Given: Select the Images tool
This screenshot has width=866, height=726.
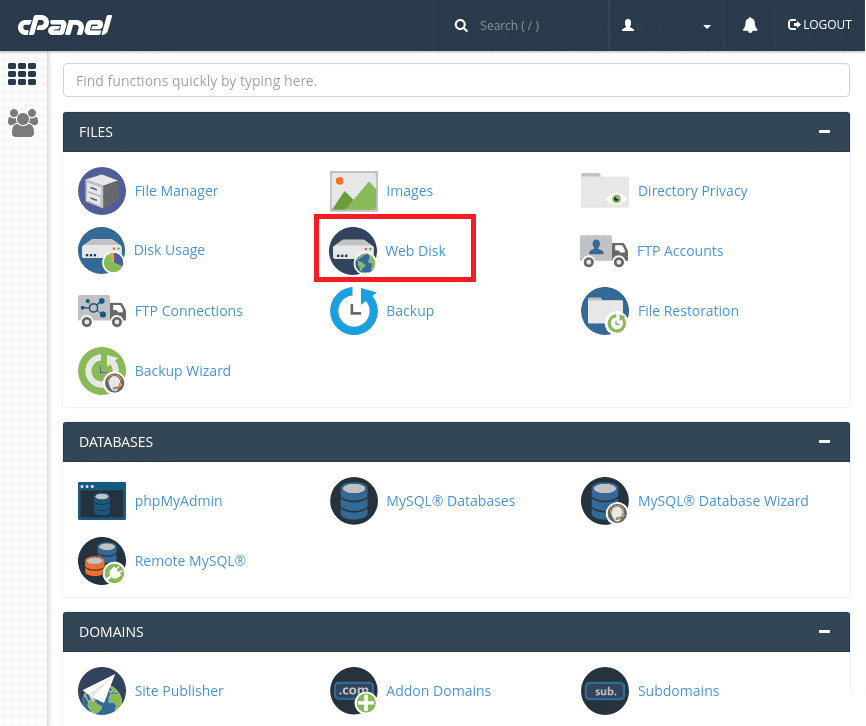Looking at the screenshot, I should pyautogui.click(x=410, y=191).
